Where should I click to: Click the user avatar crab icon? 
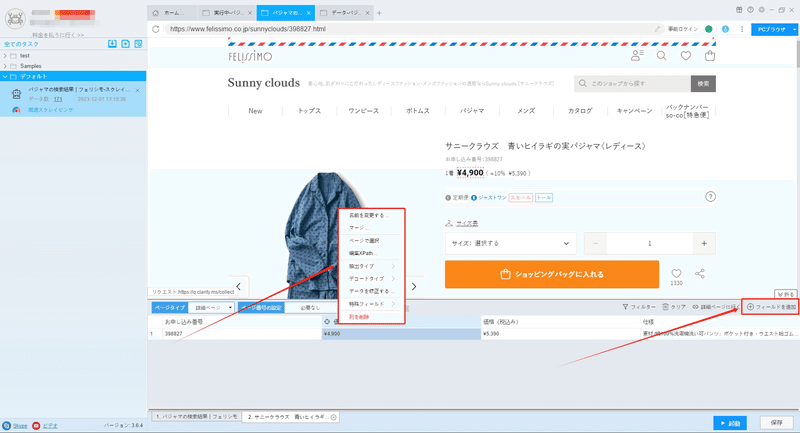pyautogui.click(x=15, y=19)
